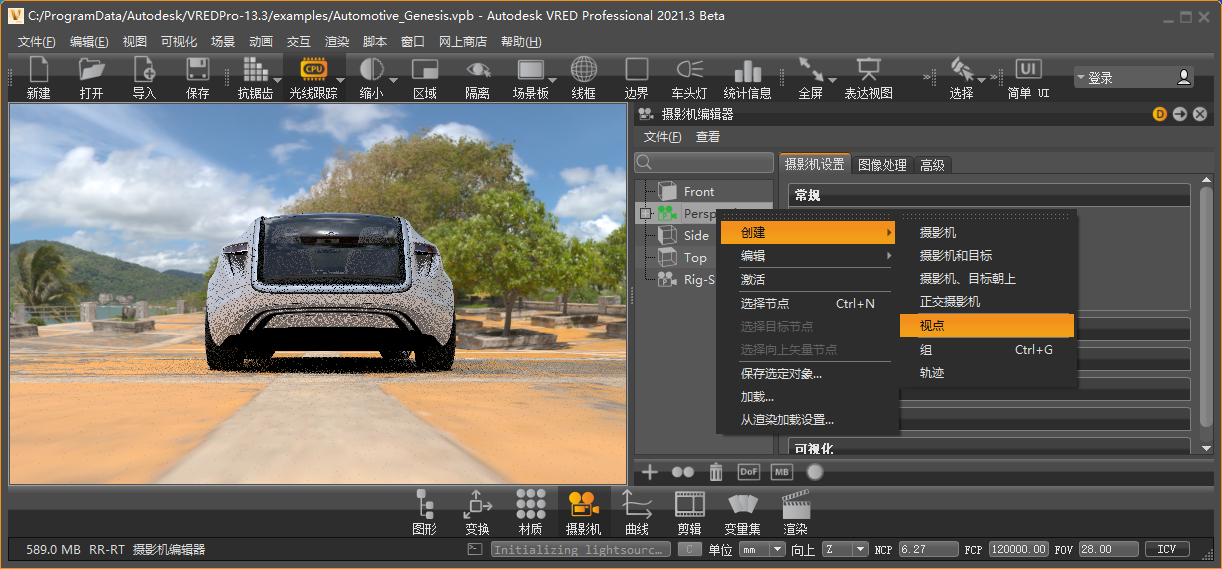Click the 导入 (Import) toolbar icon
Viewport: 1222px width, 569px height.
point(145,70)
